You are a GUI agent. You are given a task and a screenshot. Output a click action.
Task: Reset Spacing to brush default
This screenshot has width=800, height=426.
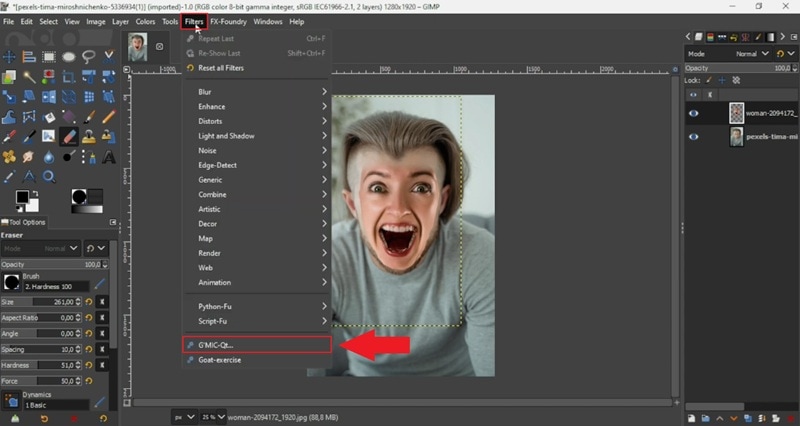89,349
